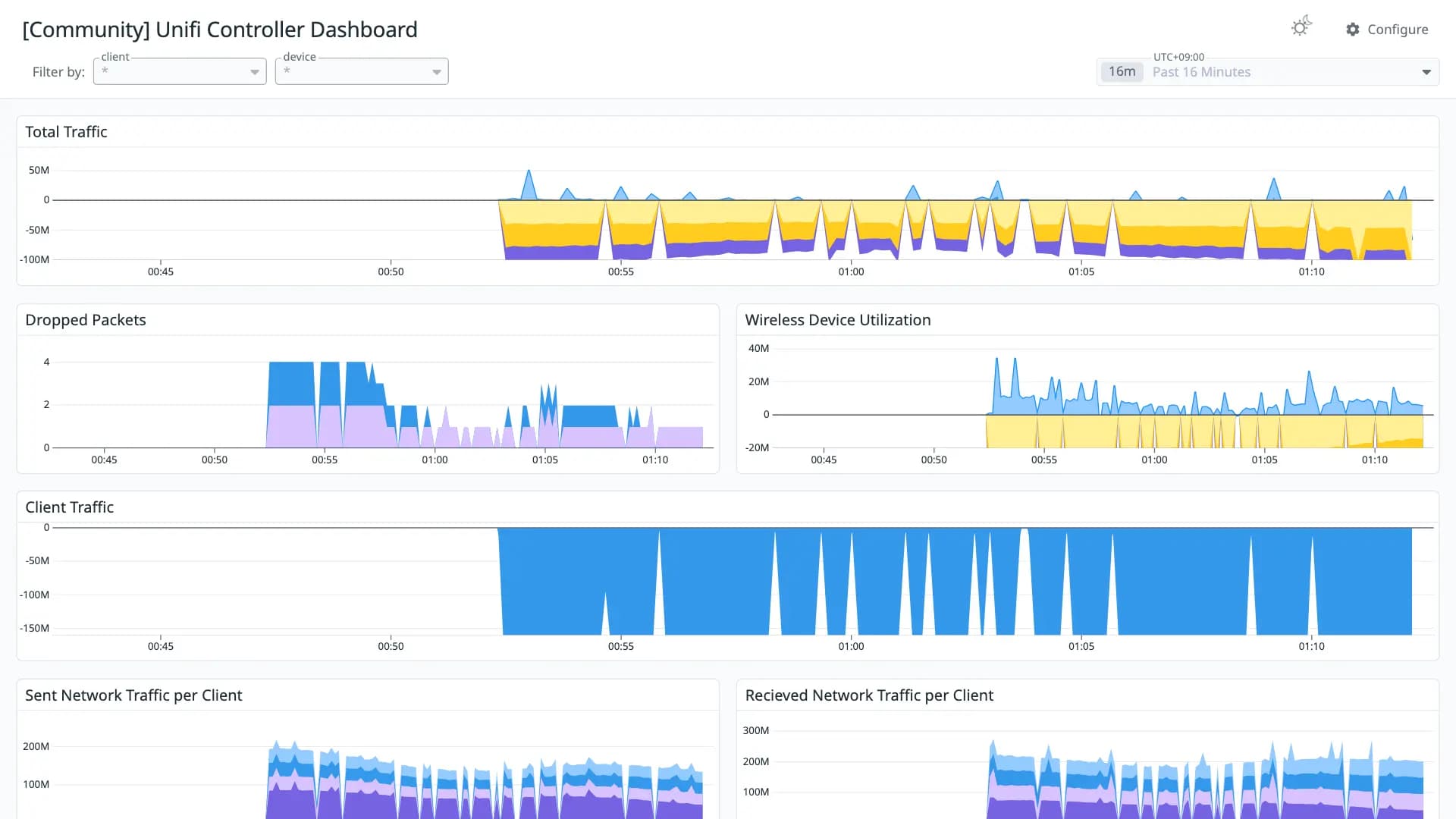Screen dimensions: 1456x819
Task: Click the Total Traffic area chart
Action: tap(743, 216)
